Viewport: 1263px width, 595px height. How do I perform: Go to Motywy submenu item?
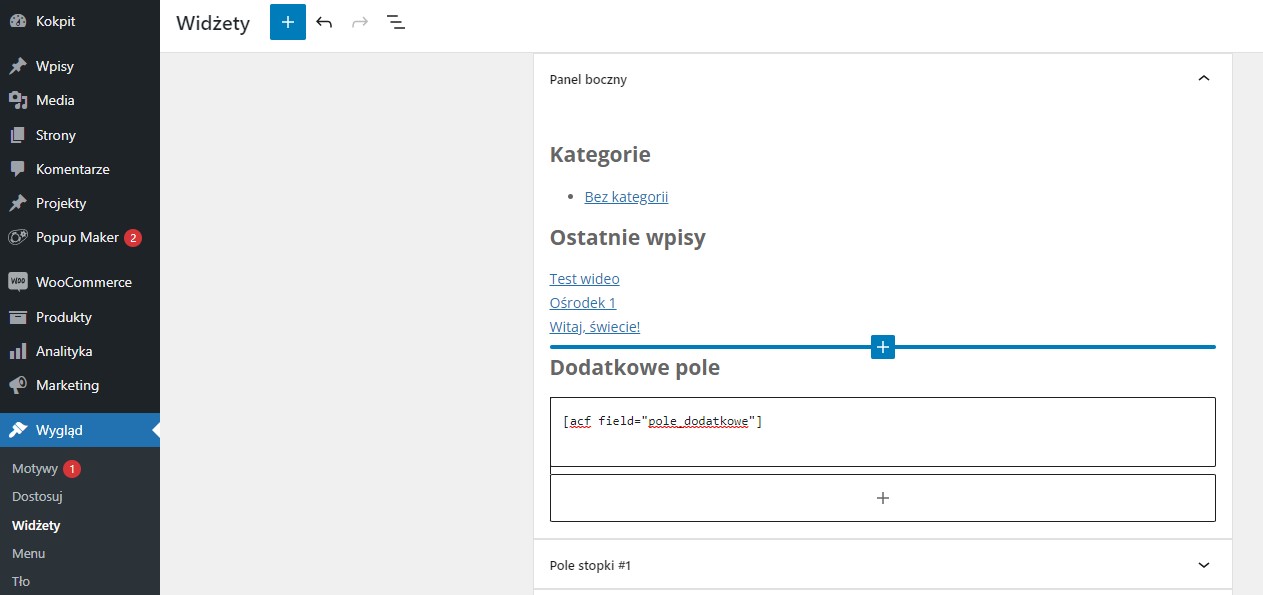pyautogui.click(x=35, y=468)
